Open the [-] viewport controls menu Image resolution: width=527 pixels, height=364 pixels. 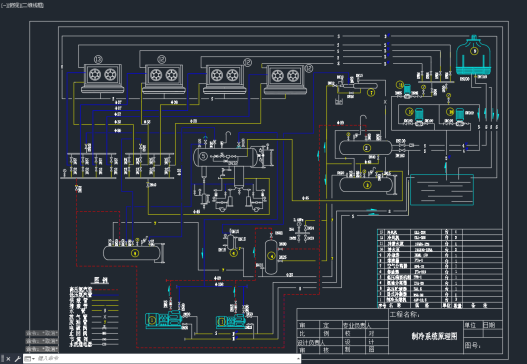point(3,5)
